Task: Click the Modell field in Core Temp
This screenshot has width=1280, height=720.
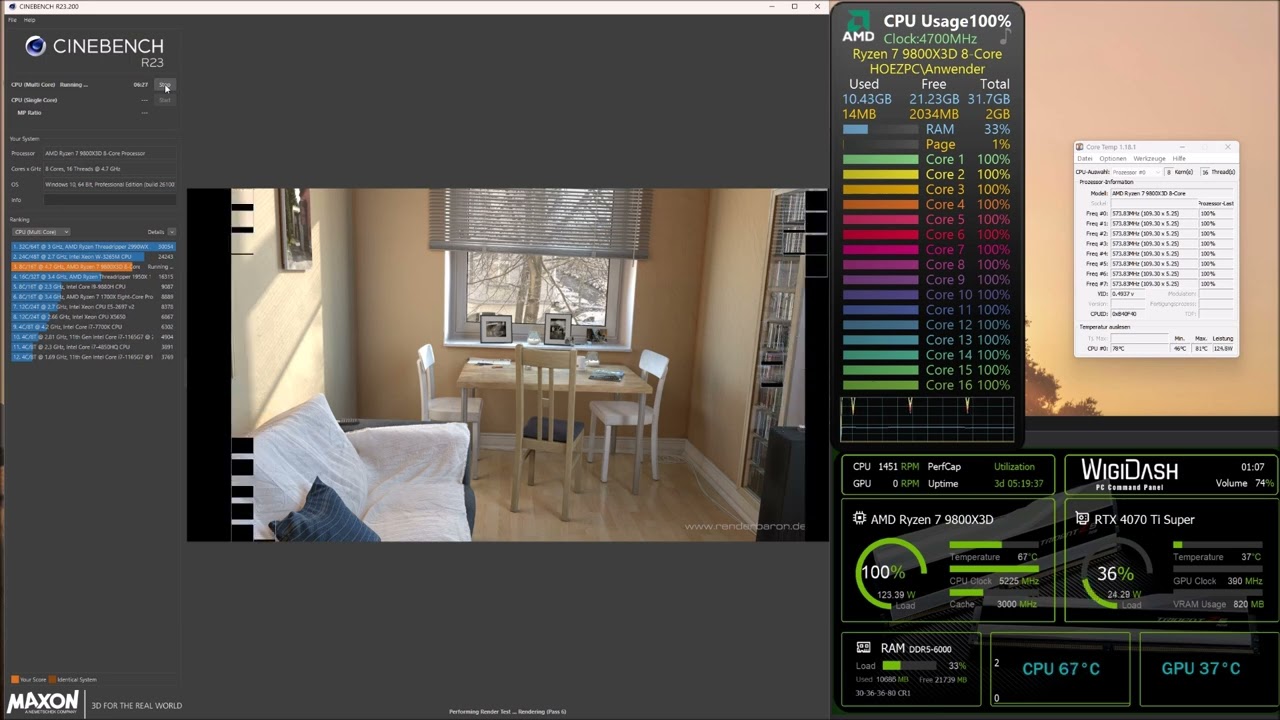Action: pyautogui.click(x=1172, y=193)
